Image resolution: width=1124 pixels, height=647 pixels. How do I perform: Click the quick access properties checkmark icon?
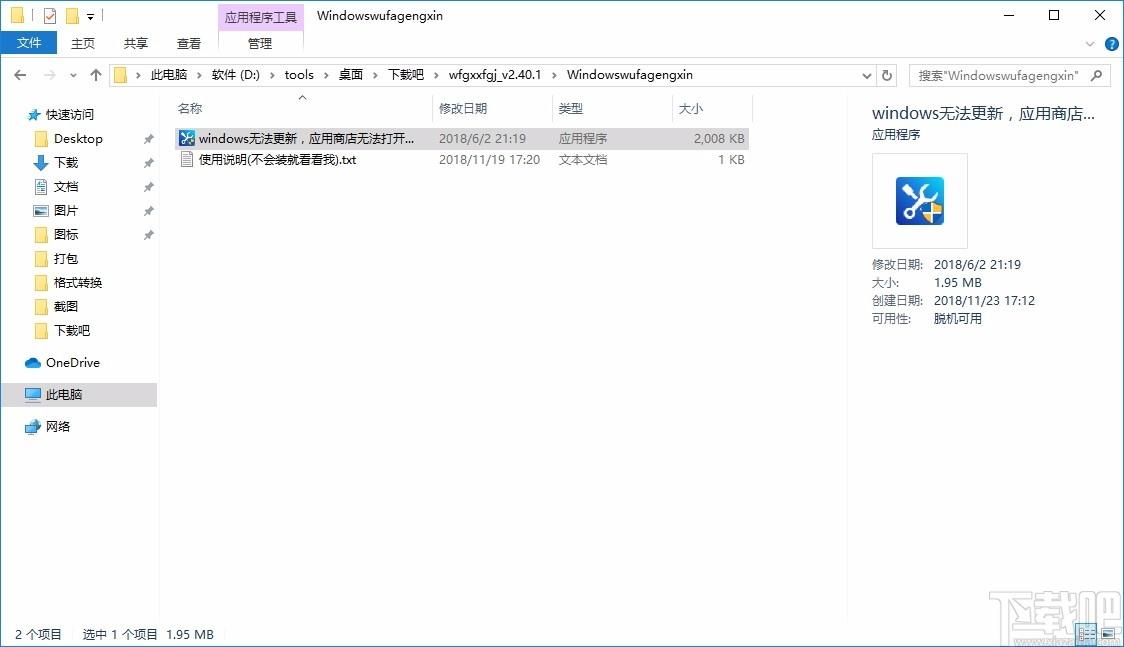(49, 16)
